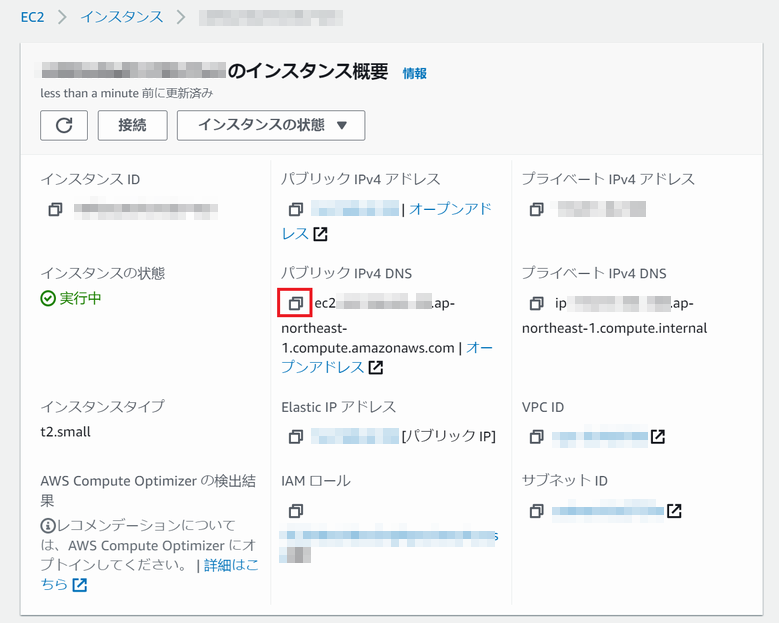This screenshot has width=779, height=623.
Task: Click the 接続 connect button
Action: pyautogui.click(x=133, y=125)
